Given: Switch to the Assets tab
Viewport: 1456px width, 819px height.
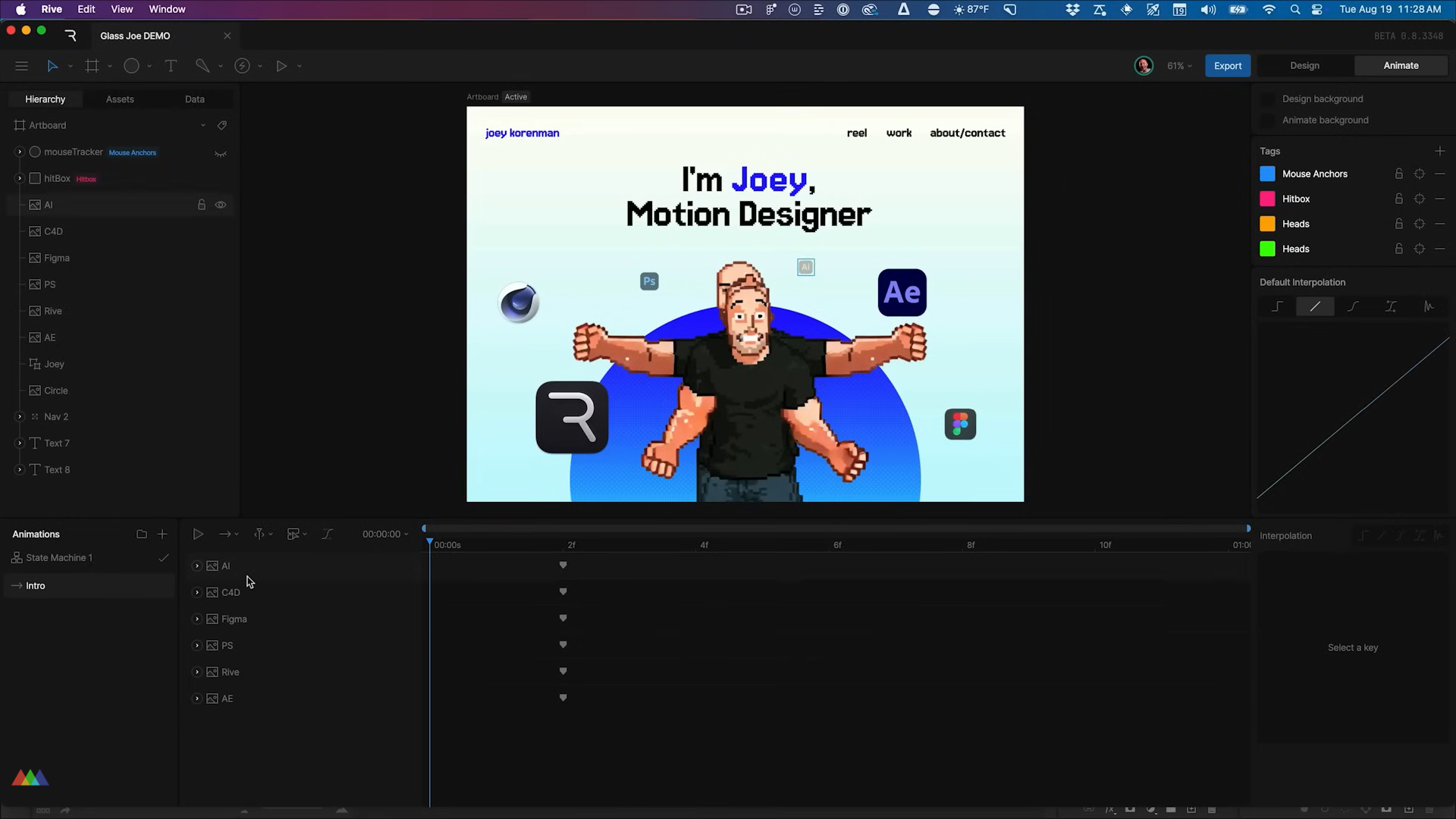Looking at the screenshot, I should (120, 99).
